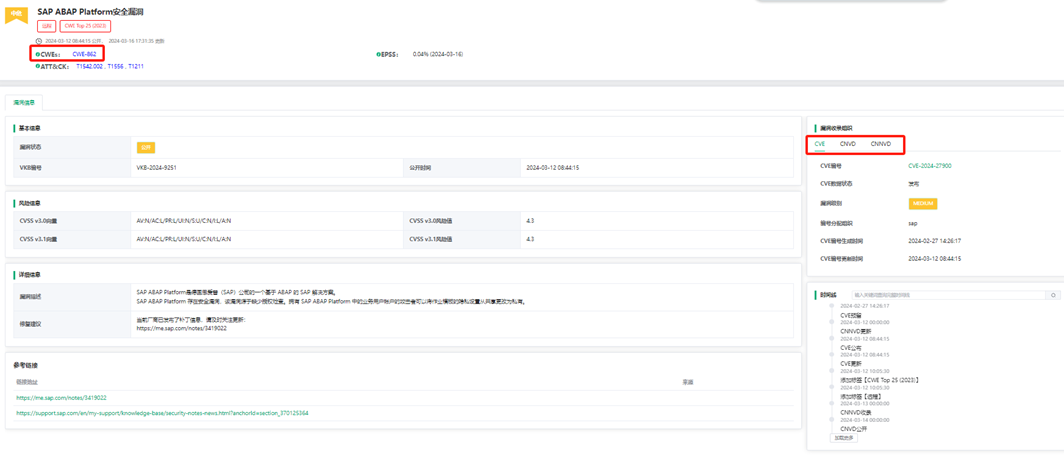
Task: Click the publish time 2024-03-12 08:44:15 cell
Action: (553, 168)
